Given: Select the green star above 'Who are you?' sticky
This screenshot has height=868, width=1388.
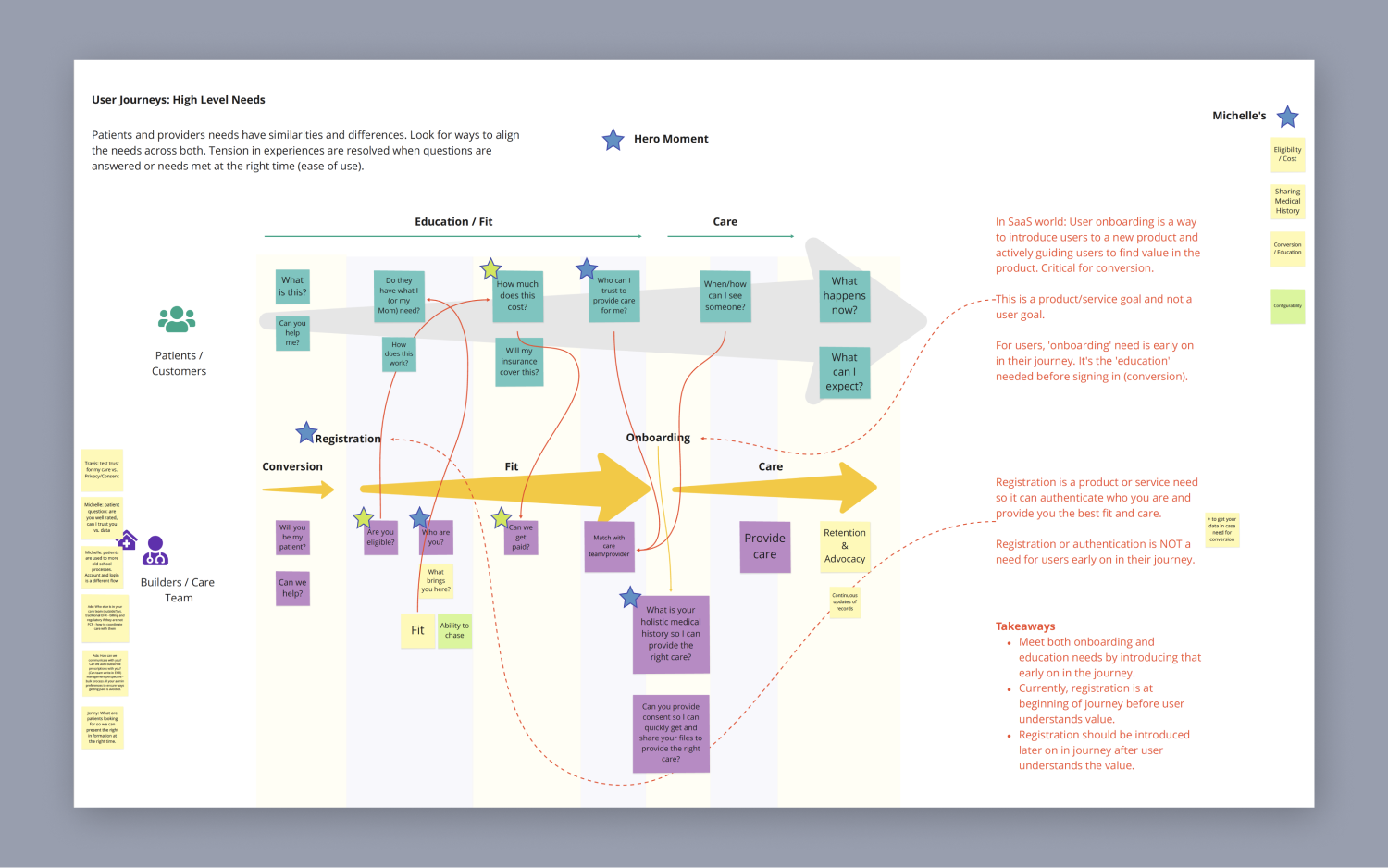Looking at the screenshot, I should [419, 517].
